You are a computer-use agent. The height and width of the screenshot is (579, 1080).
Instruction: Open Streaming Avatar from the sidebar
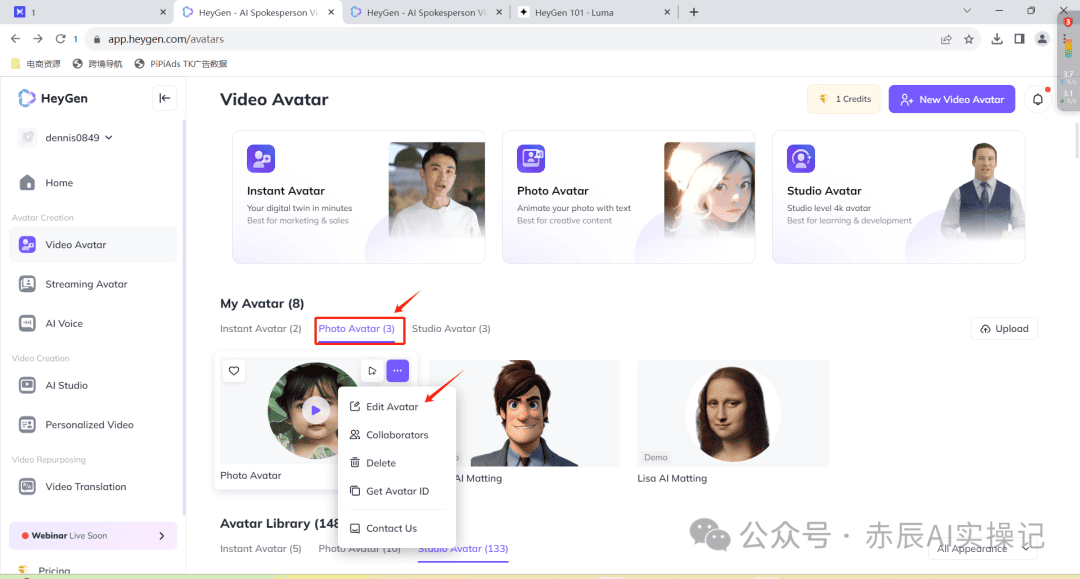[87, 284]
